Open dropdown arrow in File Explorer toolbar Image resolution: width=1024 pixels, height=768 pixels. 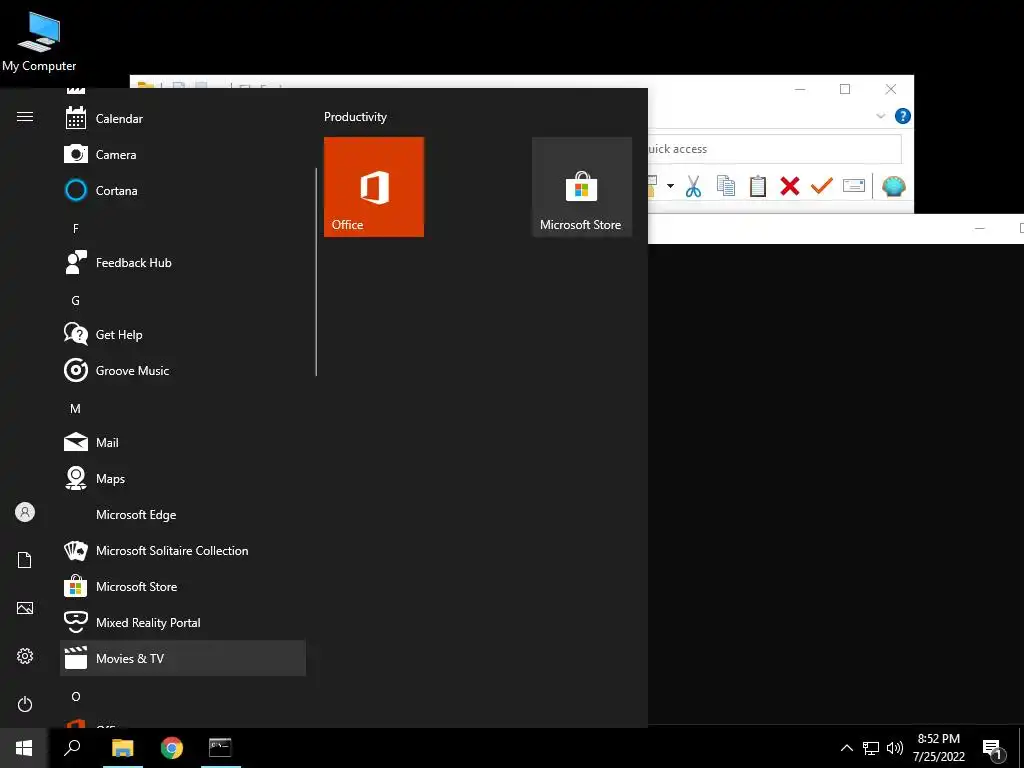click(670, 186)
